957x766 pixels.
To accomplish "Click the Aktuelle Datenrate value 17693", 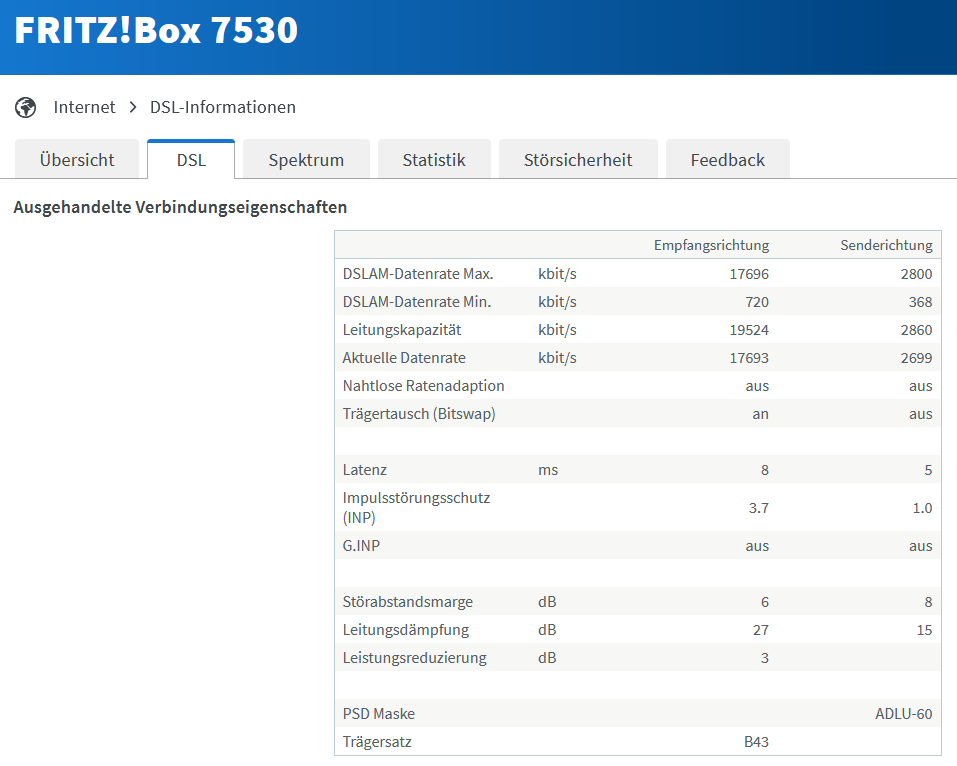I will [x=749, y=358].
